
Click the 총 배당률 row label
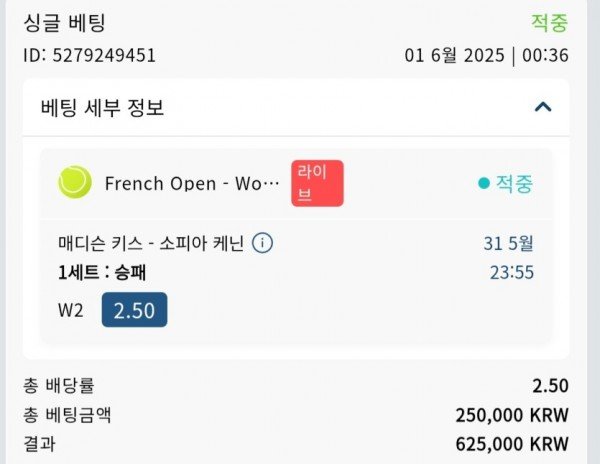coord(58,386)
